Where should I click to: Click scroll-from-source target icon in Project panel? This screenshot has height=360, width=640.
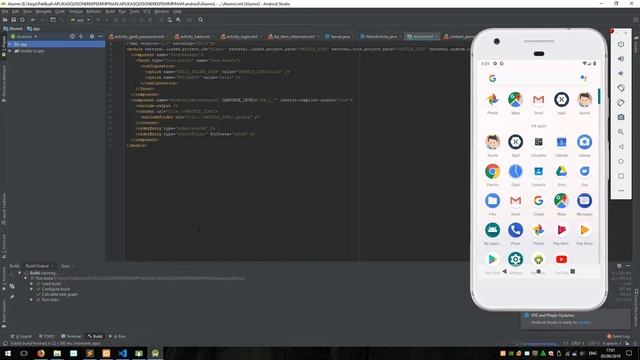click(x=72, y=36)
